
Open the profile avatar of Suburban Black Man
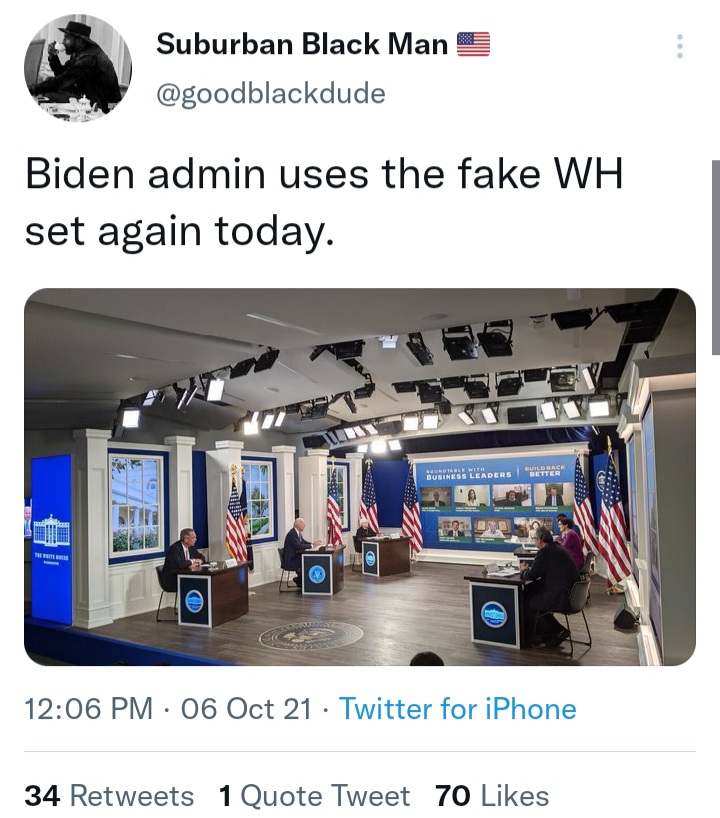tap(78, 68)
